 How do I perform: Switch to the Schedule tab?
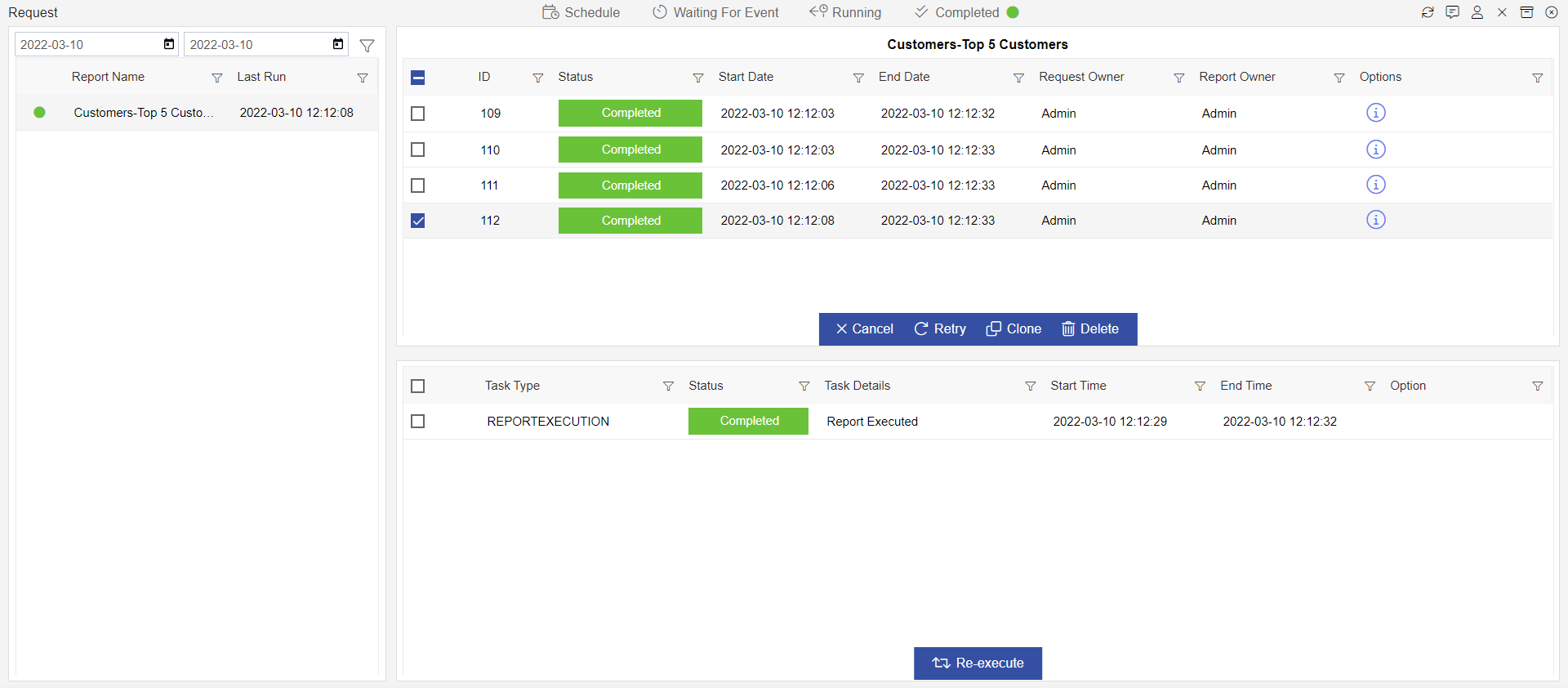(581, 12)
